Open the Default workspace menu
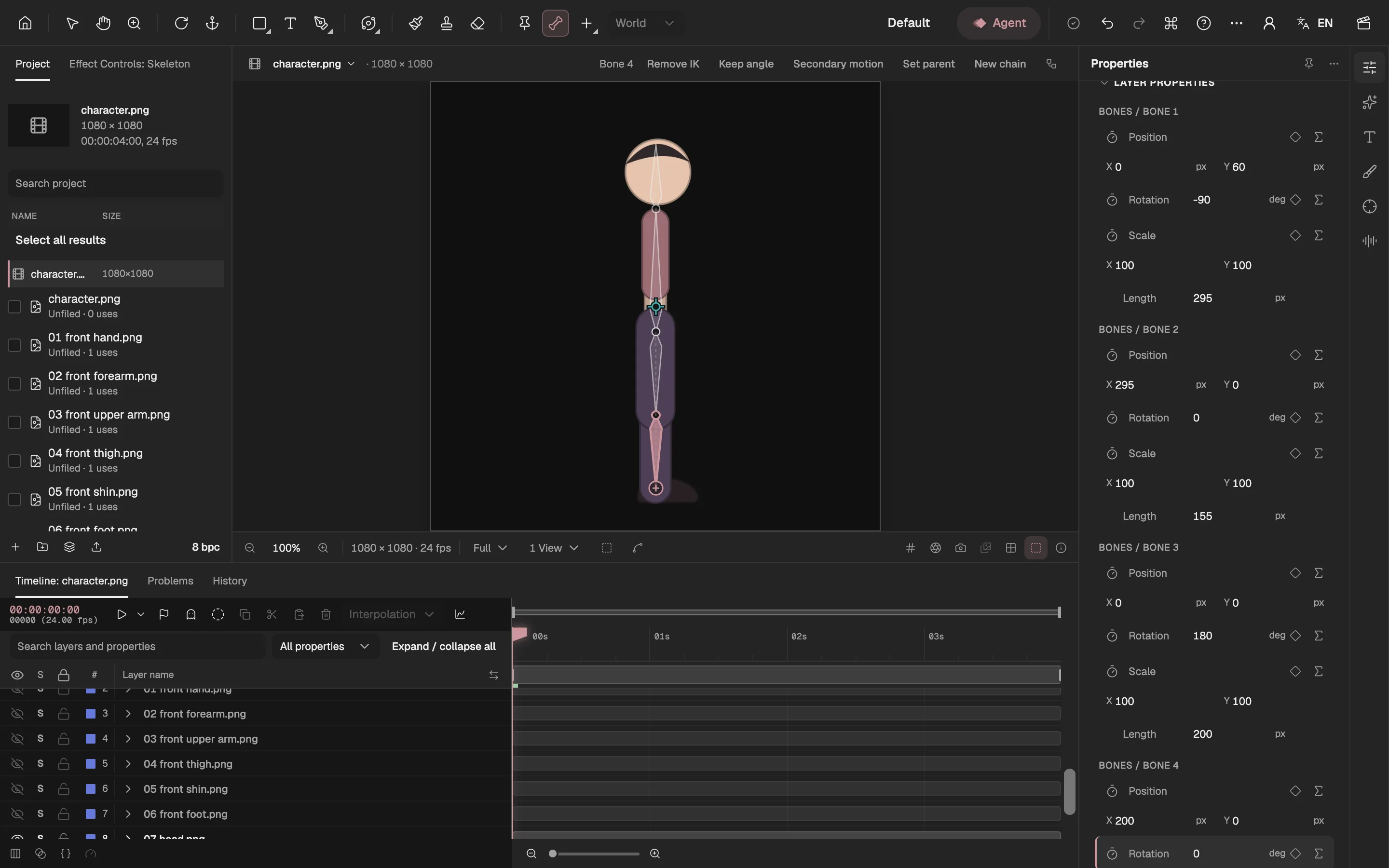 point(908,23)
